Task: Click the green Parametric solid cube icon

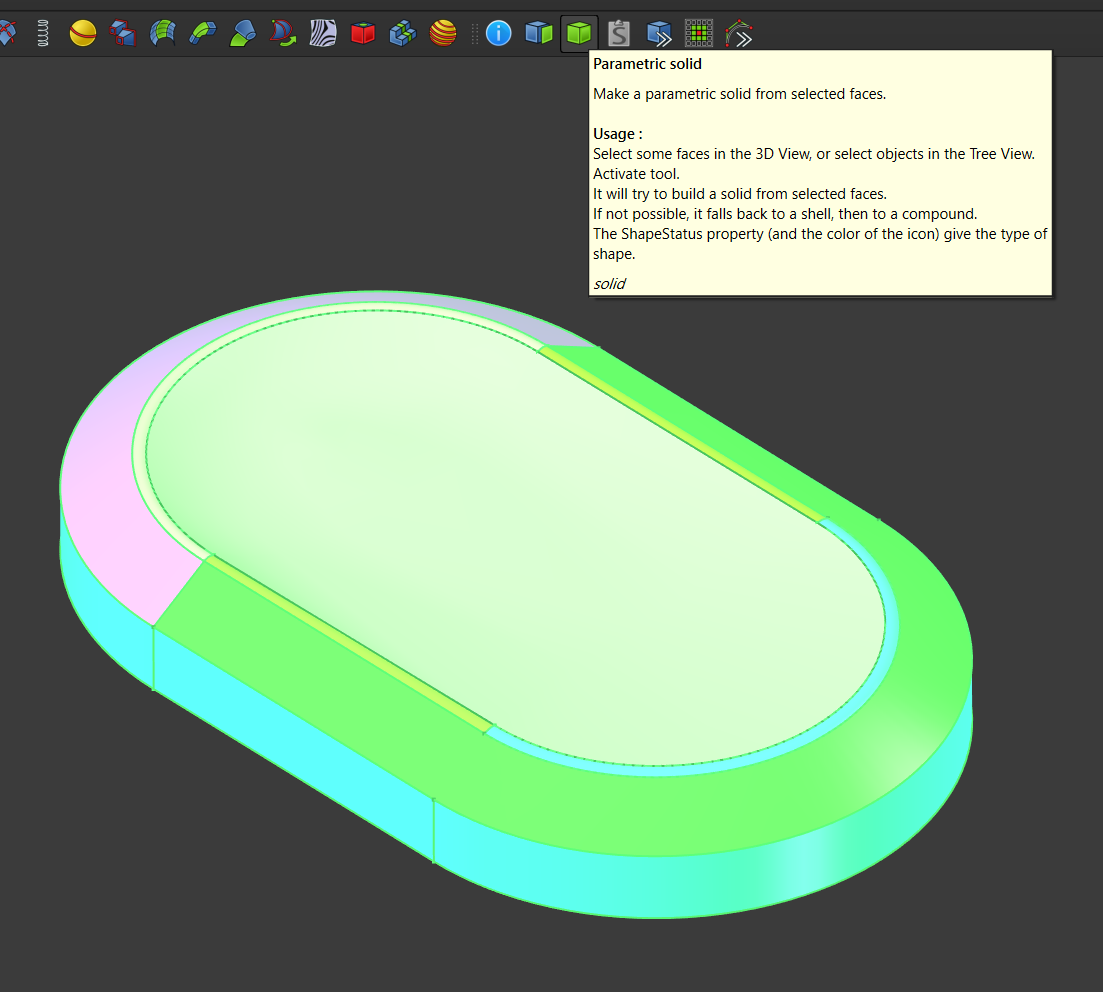Action: point(579,34)
